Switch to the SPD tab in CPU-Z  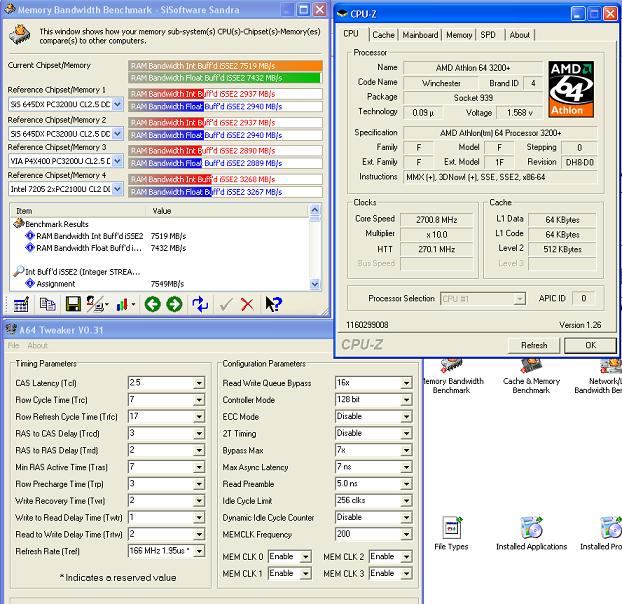tap(488, 35)
